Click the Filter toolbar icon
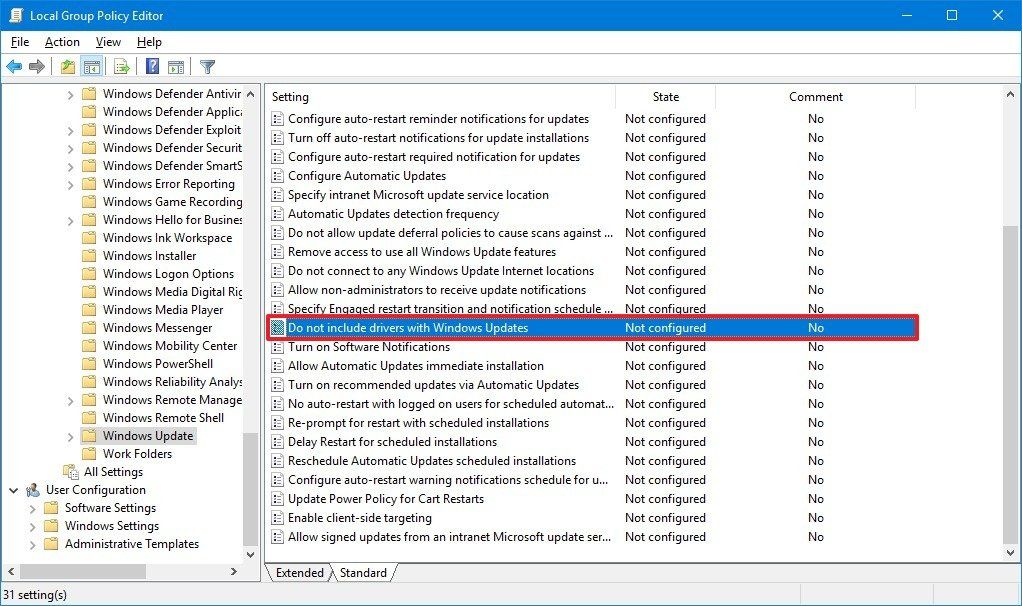The height and width of the screenshot is (606, 1022). coord(206,66)
